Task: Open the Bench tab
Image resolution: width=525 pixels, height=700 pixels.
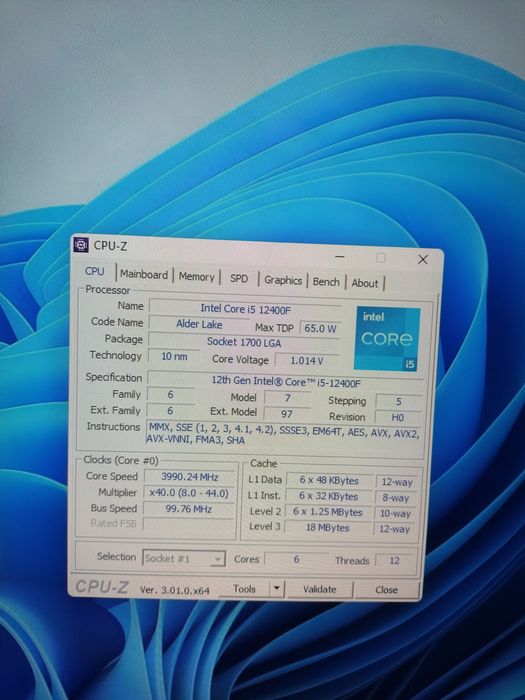Action: 326,282
